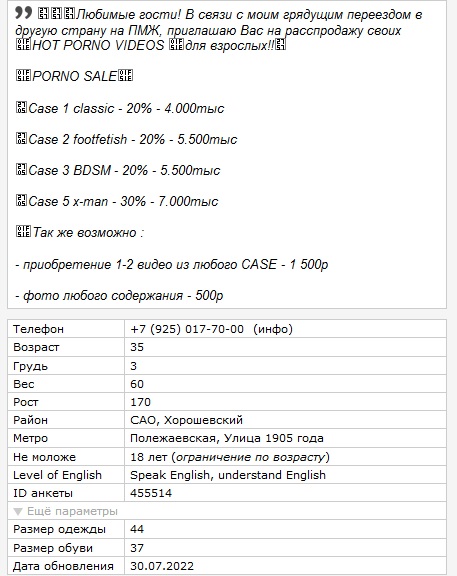Click the 'Размер одежды' row label
Viewport: 457px width, 576px height.
(59, 529)
